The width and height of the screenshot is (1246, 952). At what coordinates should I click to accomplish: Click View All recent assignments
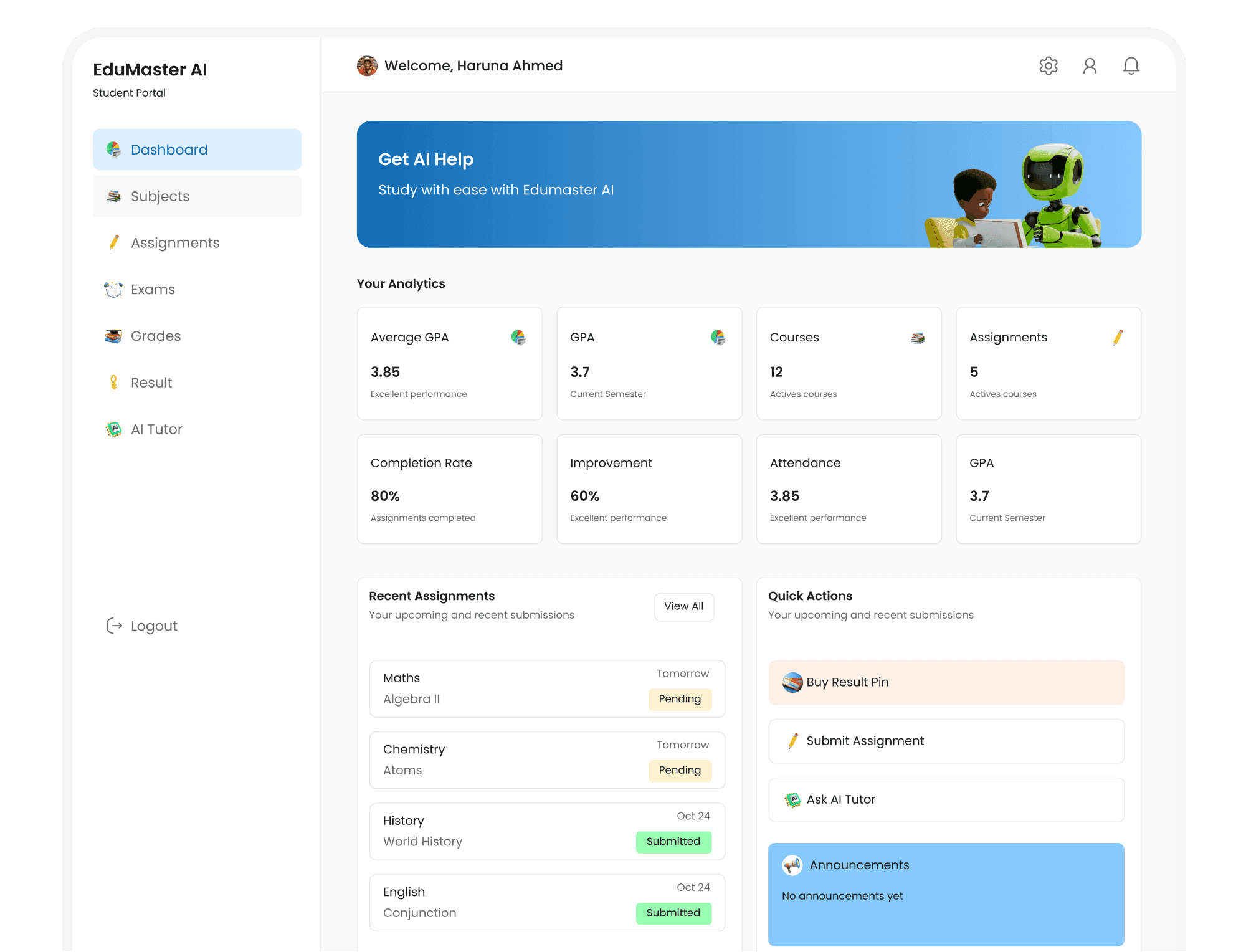683,606
